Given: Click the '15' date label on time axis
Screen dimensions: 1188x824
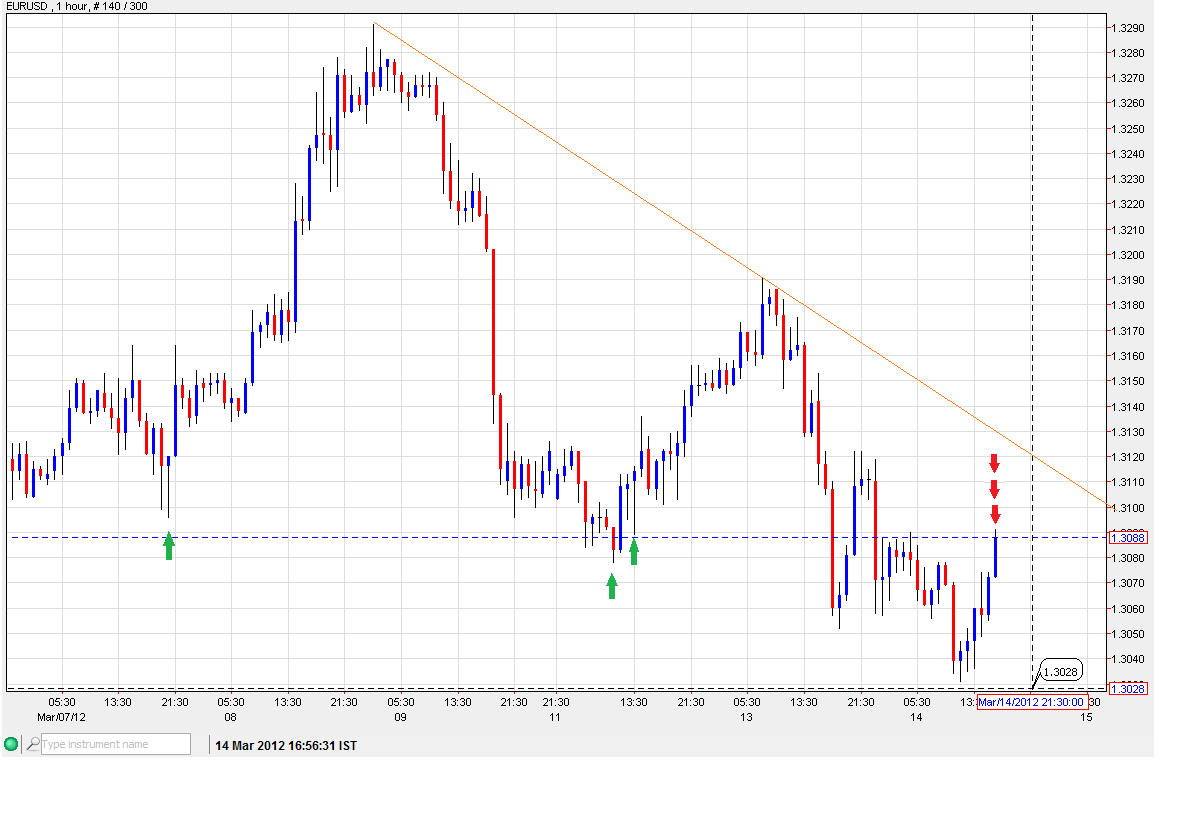Looking at the screenshot, I should 1086,716.
